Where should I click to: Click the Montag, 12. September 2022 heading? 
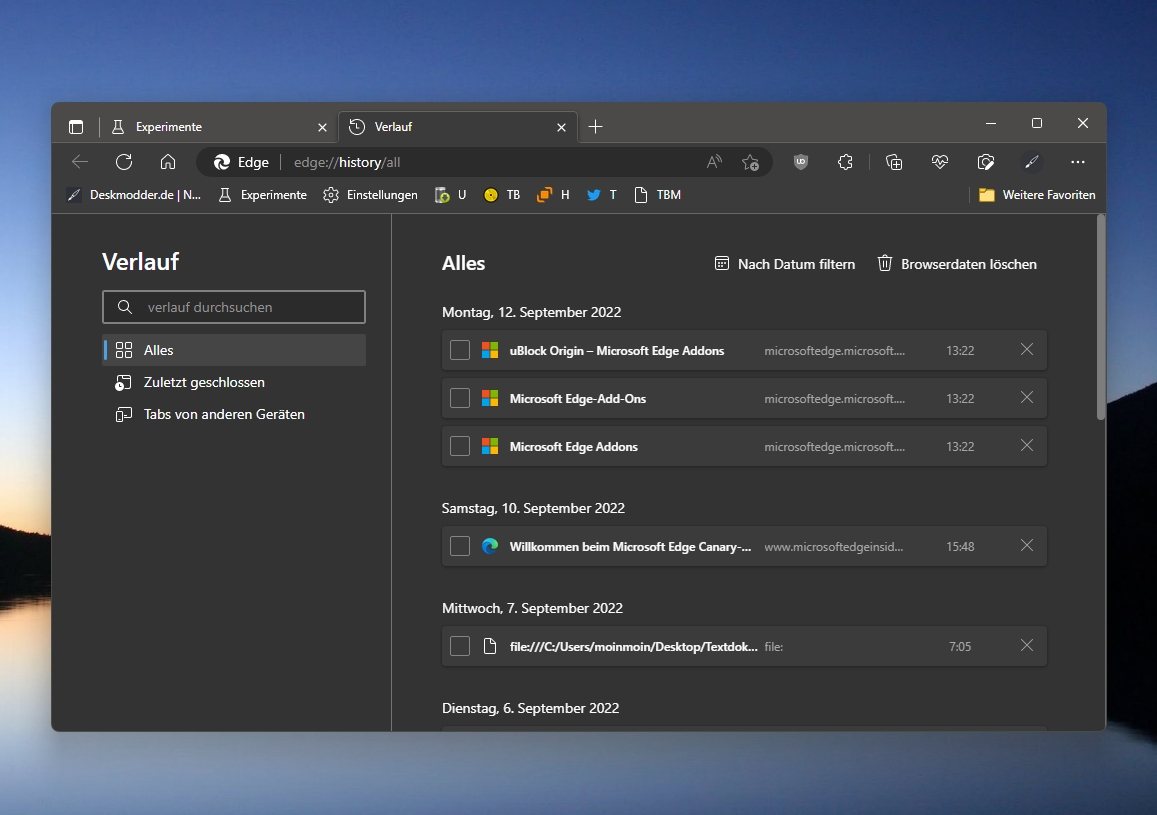(x=531, y=312)
